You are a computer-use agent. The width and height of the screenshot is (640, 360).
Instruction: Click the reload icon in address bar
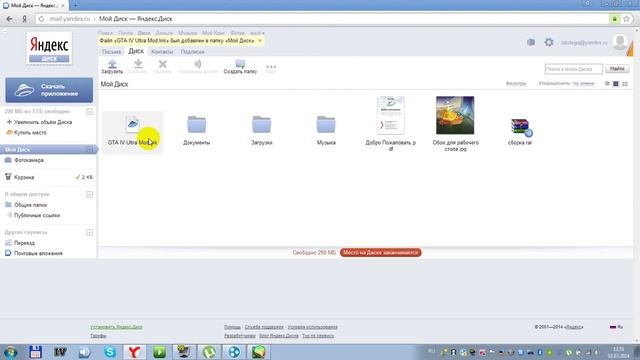click(x=41, y=19)
